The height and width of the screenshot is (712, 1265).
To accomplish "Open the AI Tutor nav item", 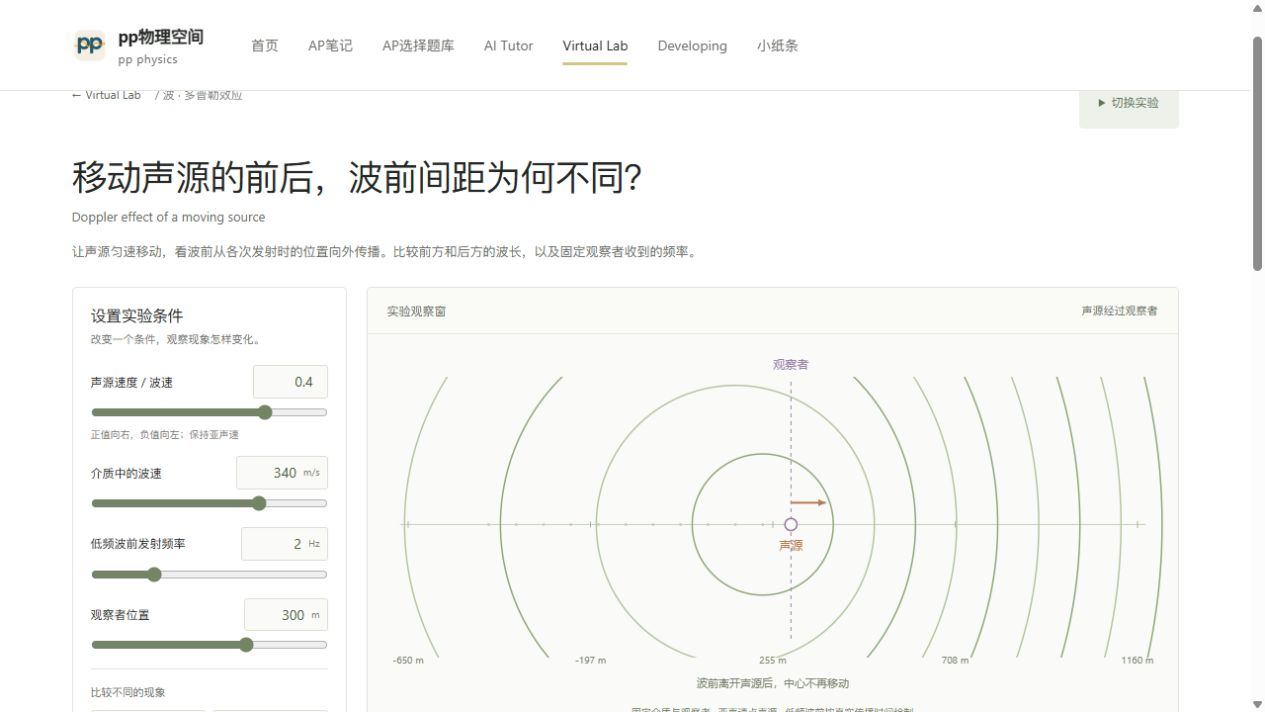I will coord(508,46).
